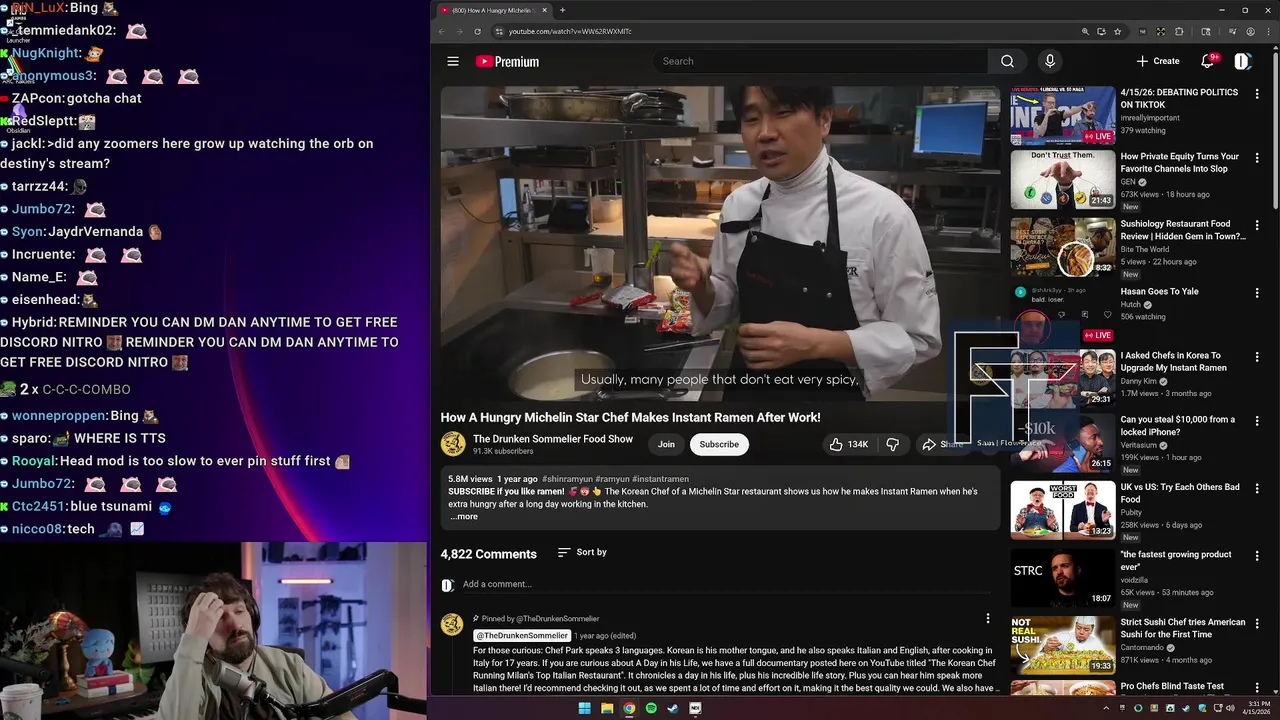Click the YouTube Premium logo

coord(507,61)
